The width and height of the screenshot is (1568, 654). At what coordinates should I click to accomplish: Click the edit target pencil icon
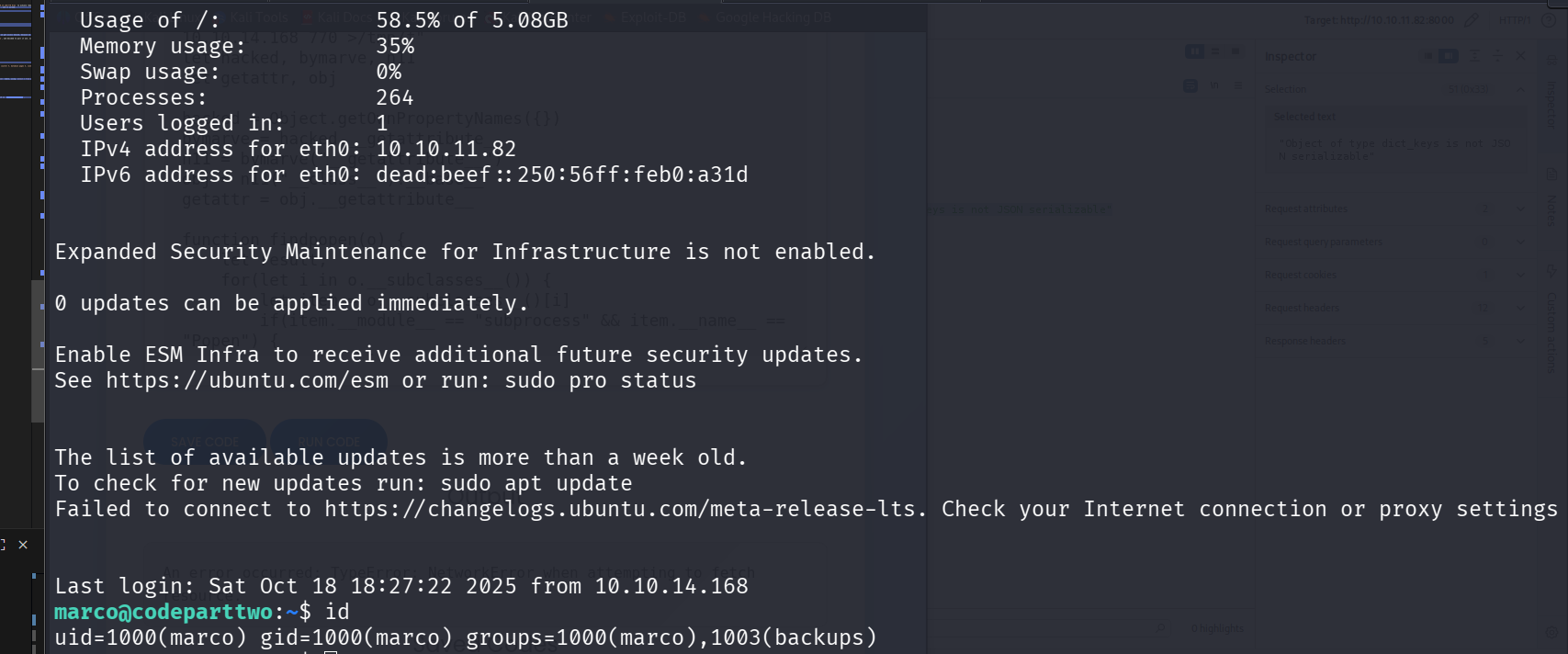1472,19
